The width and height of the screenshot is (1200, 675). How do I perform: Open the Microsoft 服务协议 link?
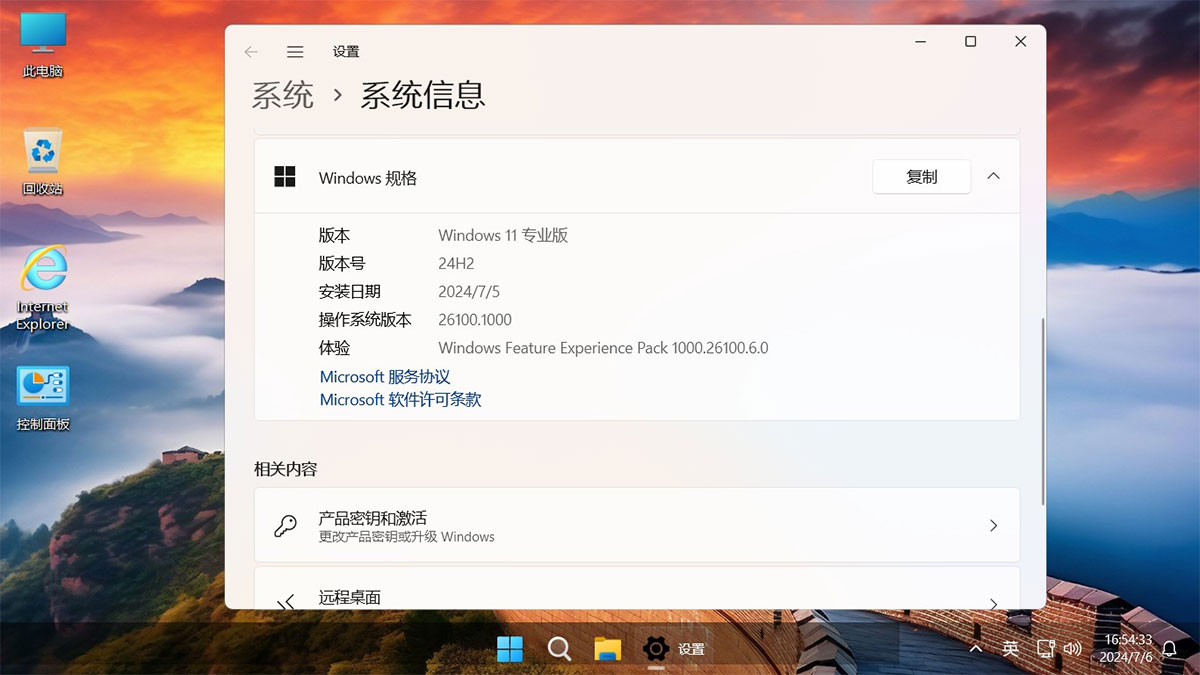pyautogui.click(x=385, y=376)
